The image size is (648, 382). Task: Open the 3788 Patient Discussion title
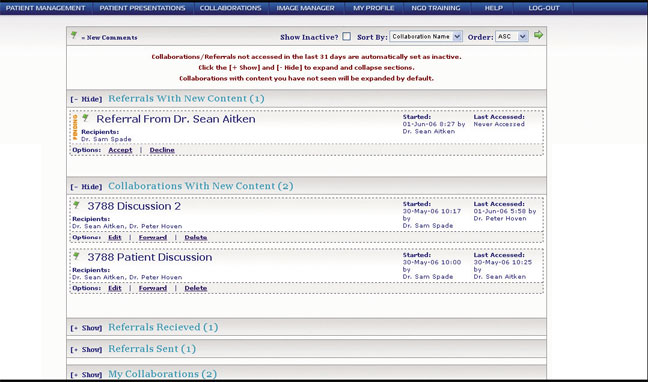pyautogui.click(x=150, y=257)
